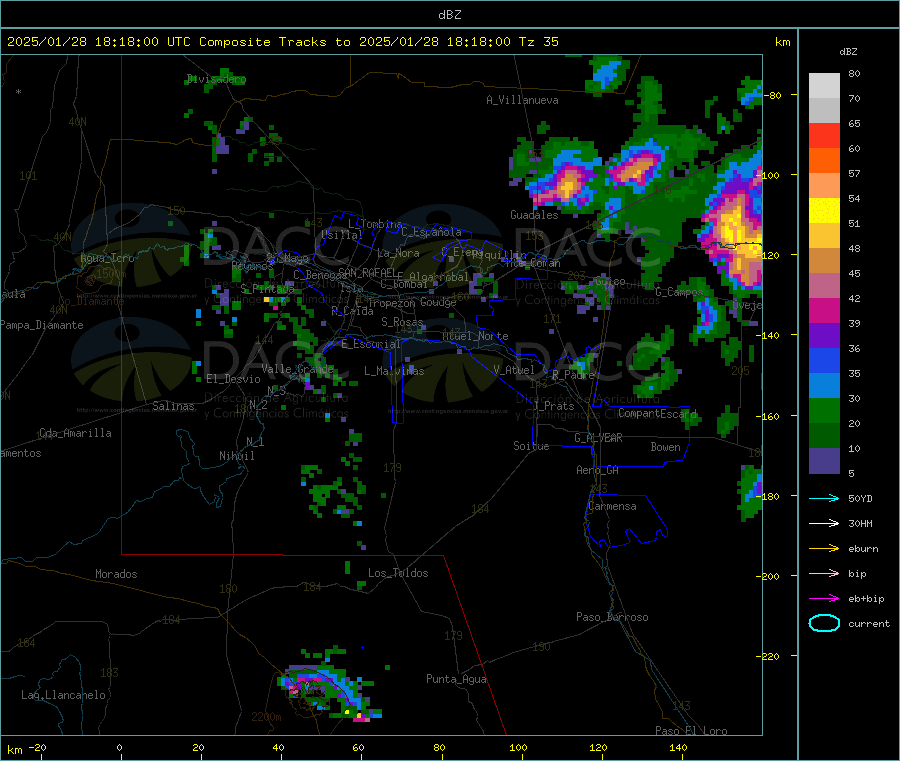This screenshot has height=761, width=900.
Task: Click the J_Prats map label
Action: click(554, 406)
